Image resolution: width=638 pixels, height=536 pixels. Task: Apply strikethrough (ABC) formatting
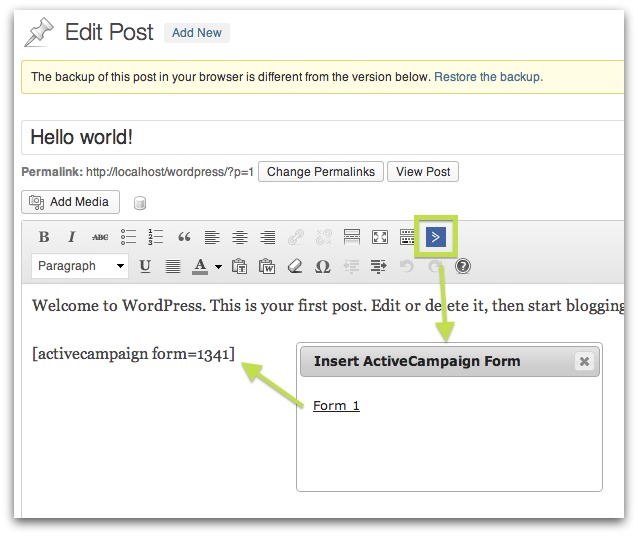[x=100, y=237]
